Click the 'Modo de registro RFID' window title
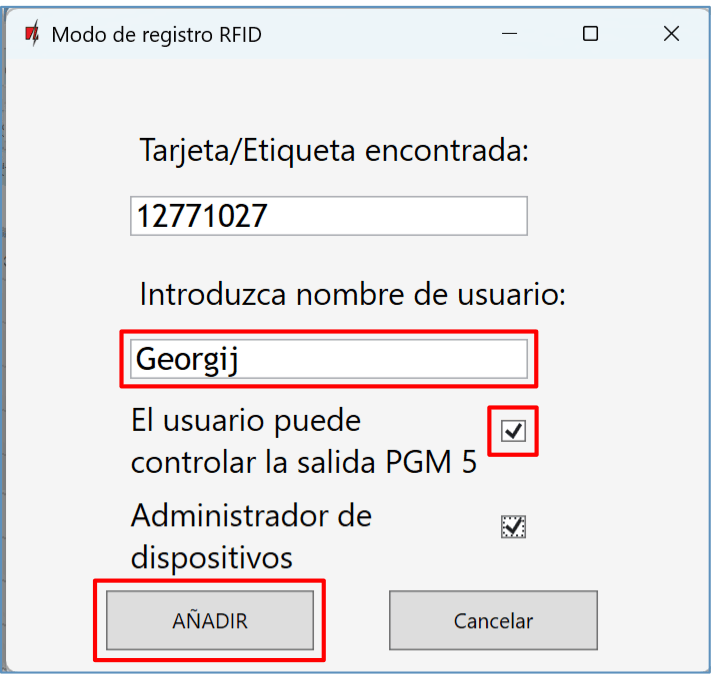 click(x=156, y=34)
